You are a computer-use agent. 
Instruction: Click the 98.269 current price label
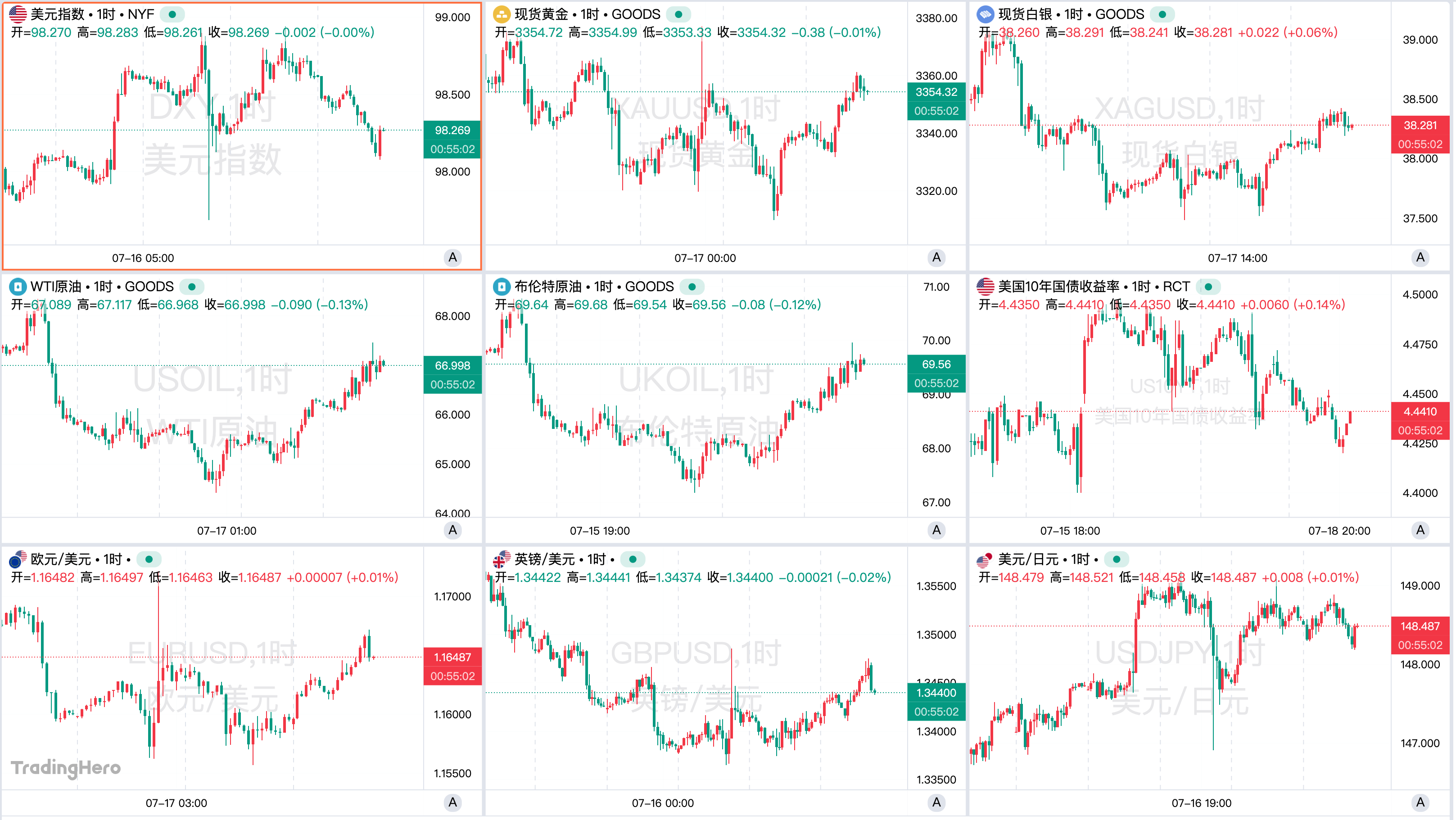(452, 130)
